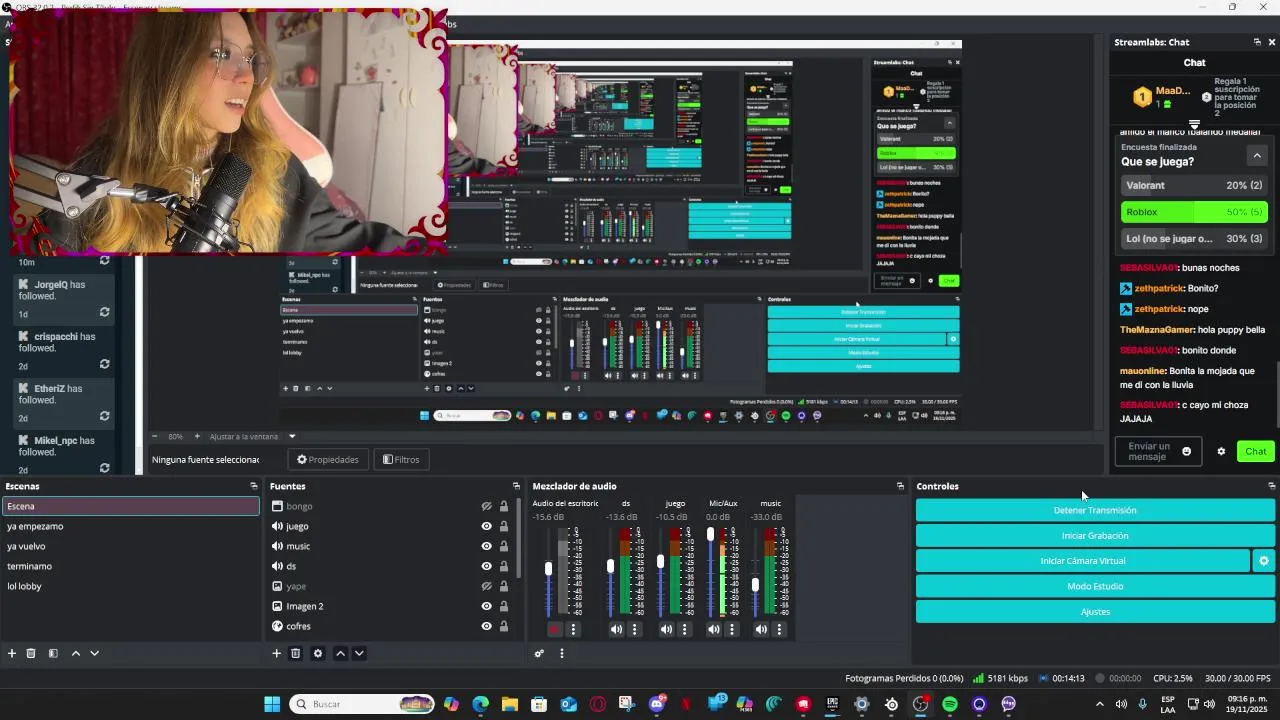1280x720 pixels.
Task: Delete the selected scene with trash icon
Action: (x=31, y=653)
